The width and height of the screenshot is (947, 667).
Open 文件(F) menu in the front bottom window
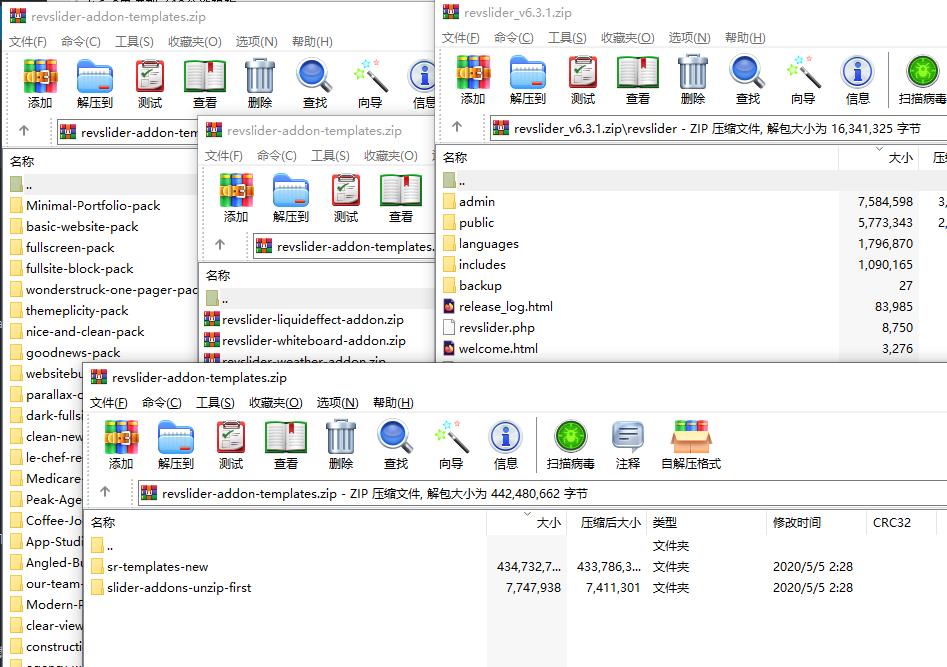(x=109, y=402)
